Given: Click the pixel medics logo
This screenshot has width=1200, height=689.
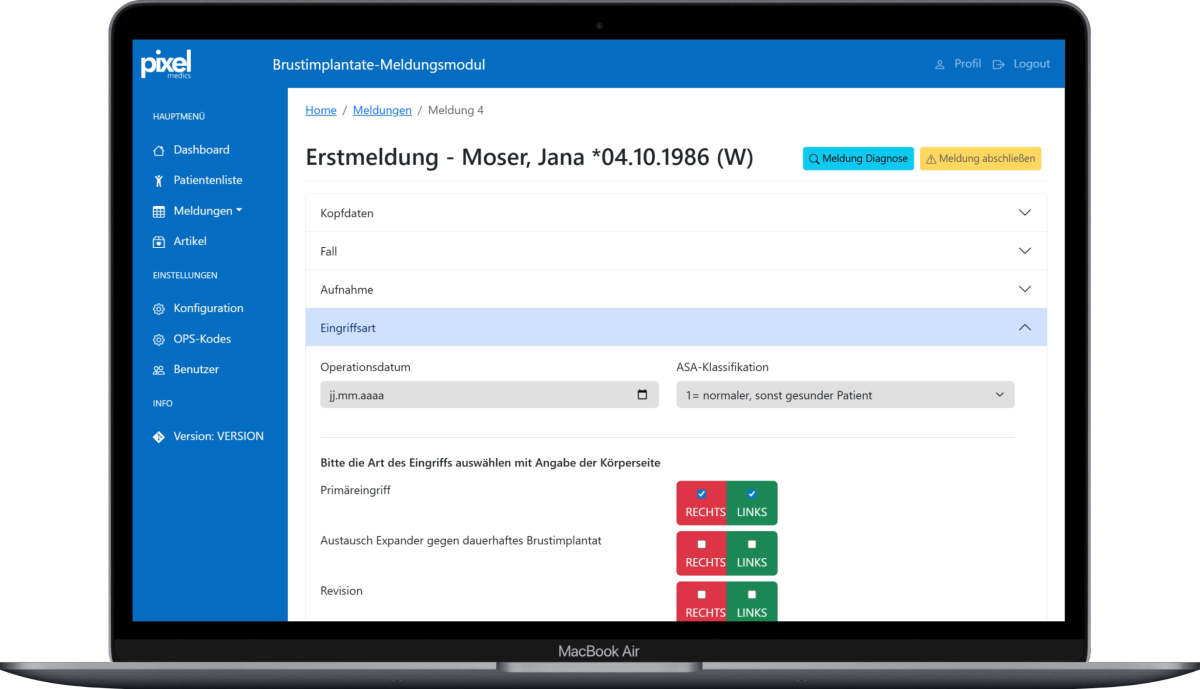Looking at the screenshot, I should (166, 63).
